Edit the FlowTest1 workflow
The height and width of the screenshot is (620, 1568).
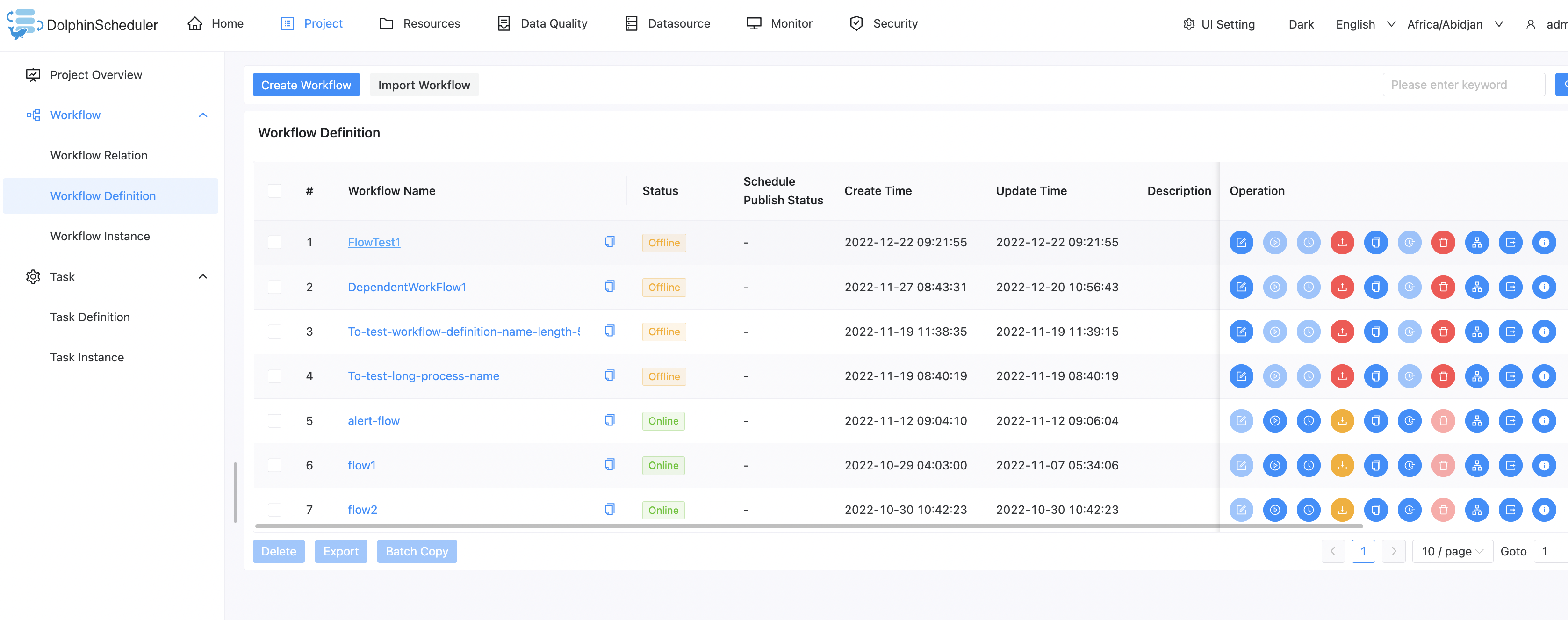pos(1241,242)
